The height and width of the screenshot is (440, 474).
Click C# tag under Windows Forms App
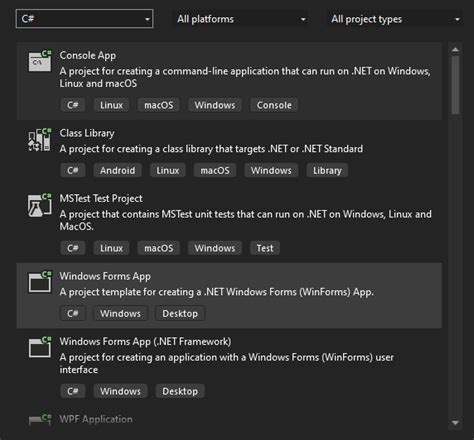pyautogui.click(x=73, y=313)
